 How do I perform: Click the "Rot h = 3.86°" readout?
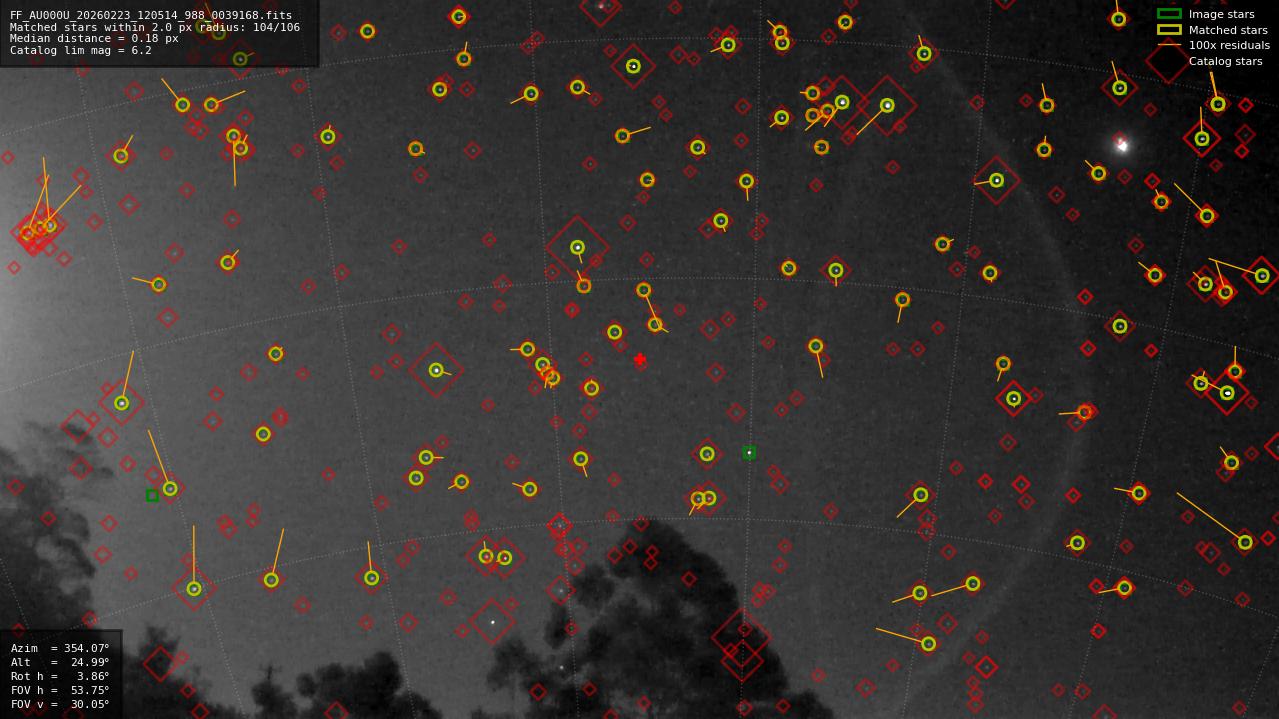[x=60, y=676]
